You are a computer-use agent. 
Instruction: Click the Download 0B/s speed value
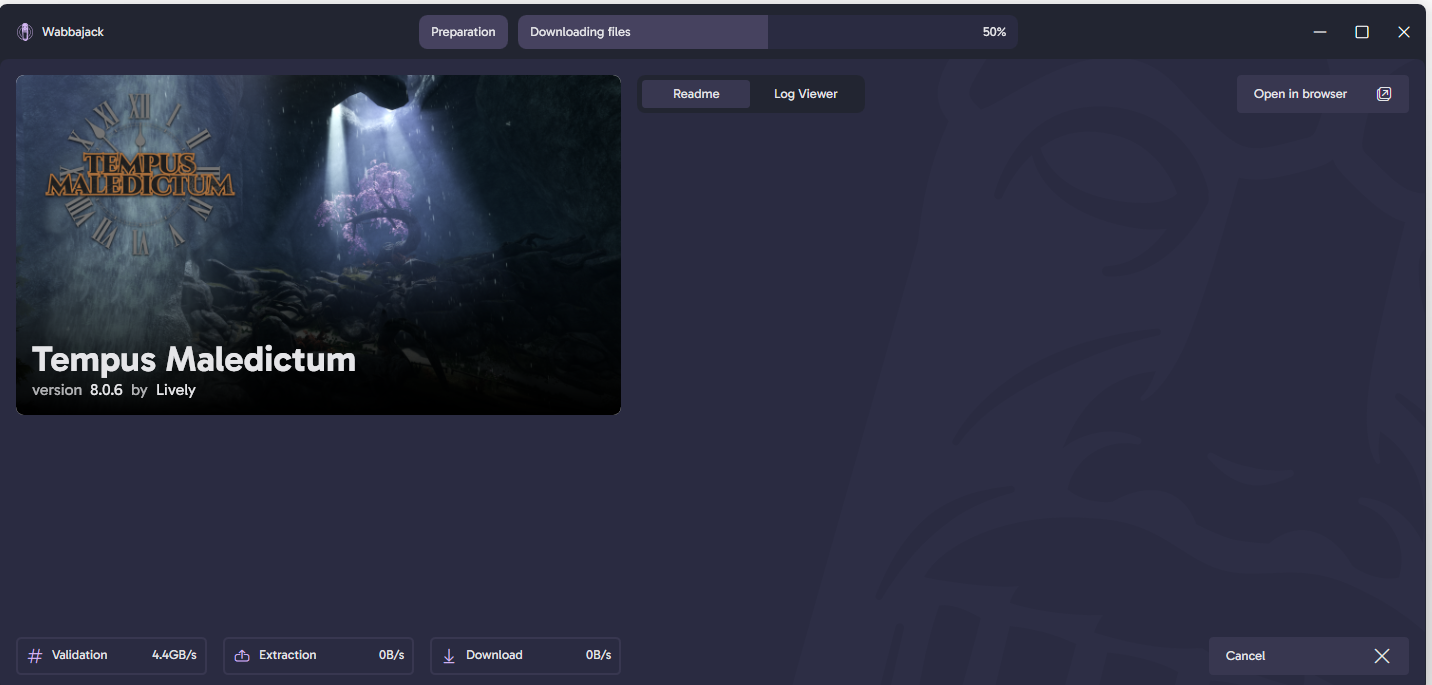pos(598,655)
